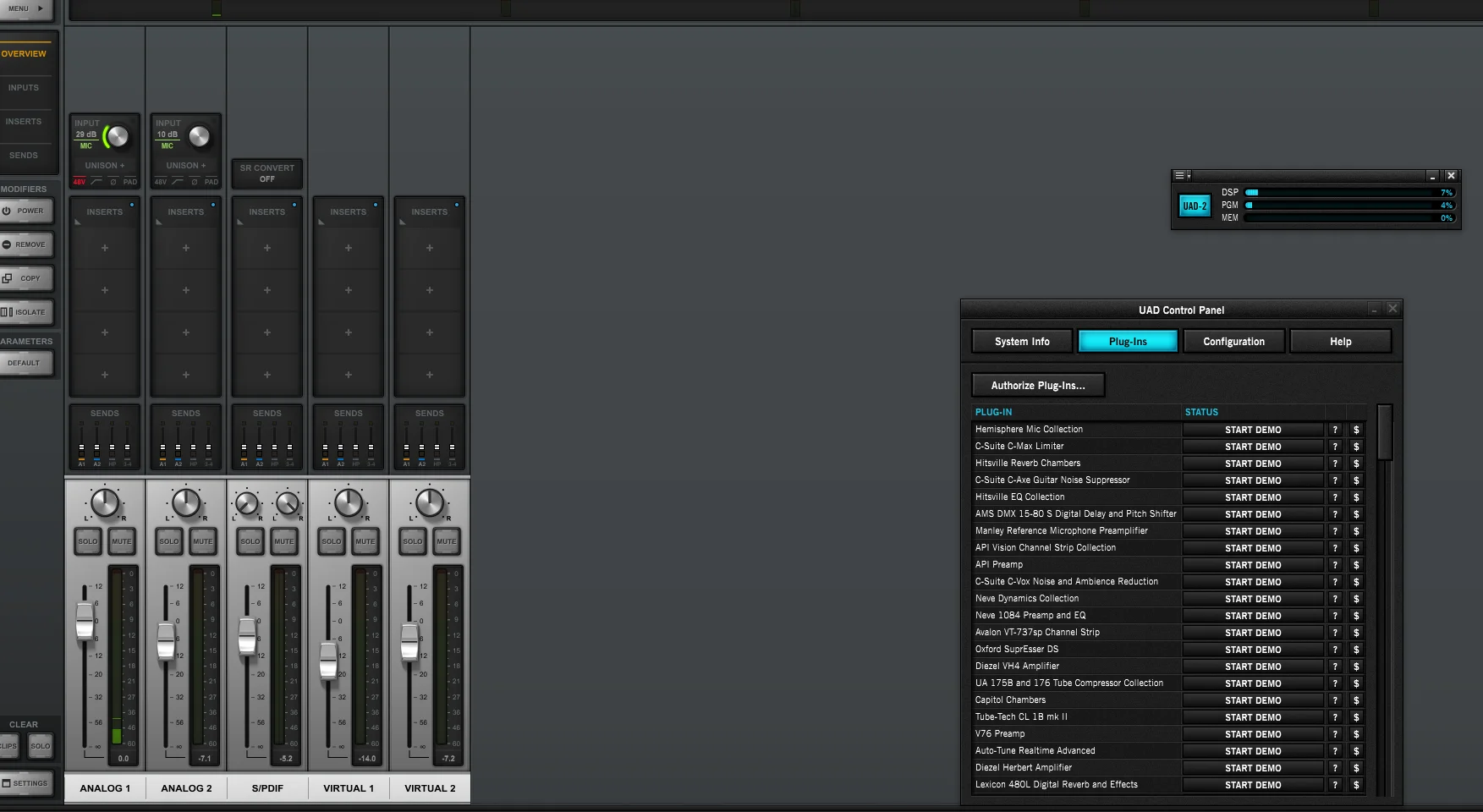Add plug-in in first insert slot of VIRTUAL 2
The height and width of the screenshot is (812, 1483).
[430, 248]
